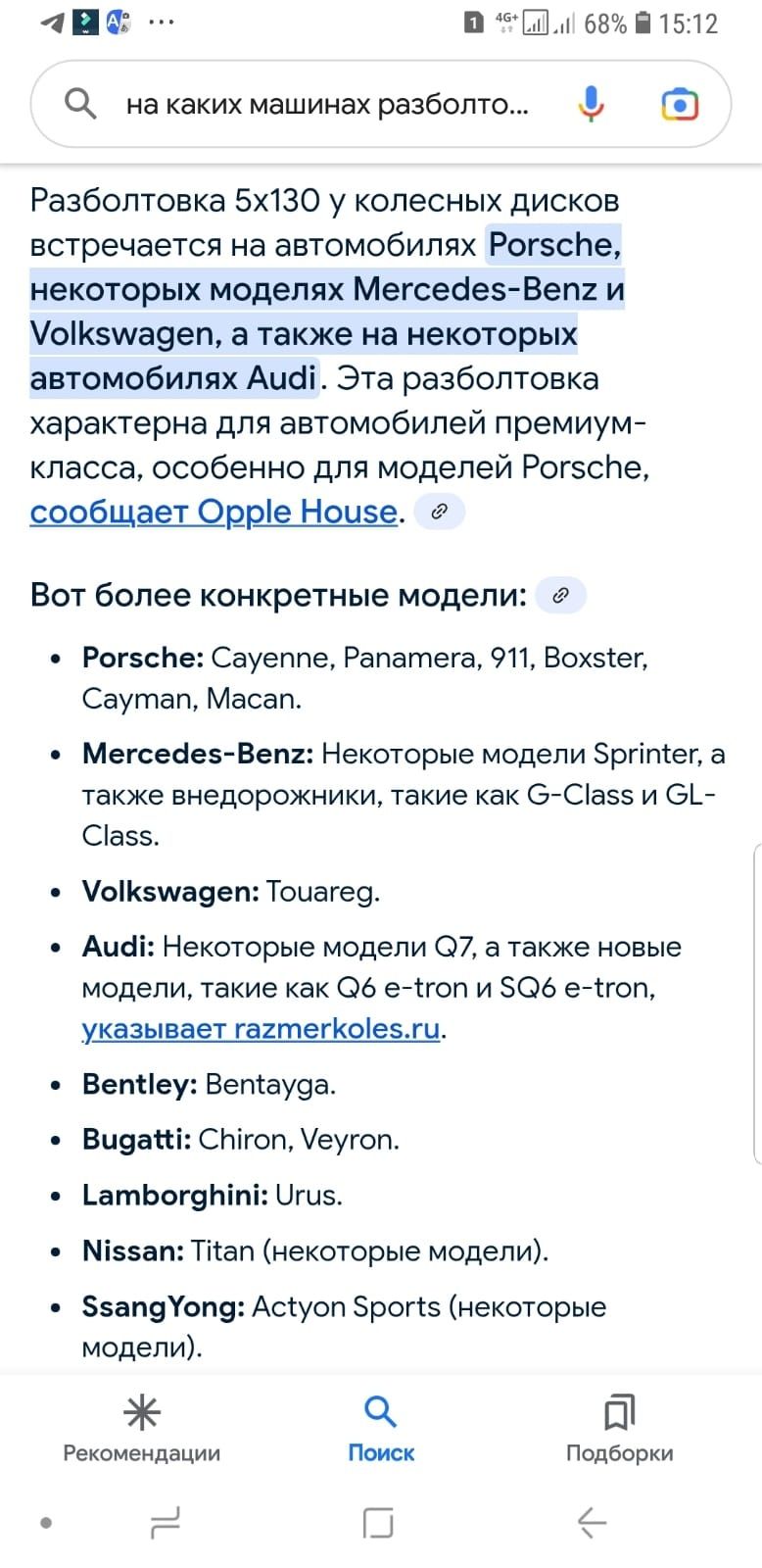Switch to the Рекомендации tab label
The image size is (762, 1568).
tap(142, 1453)
